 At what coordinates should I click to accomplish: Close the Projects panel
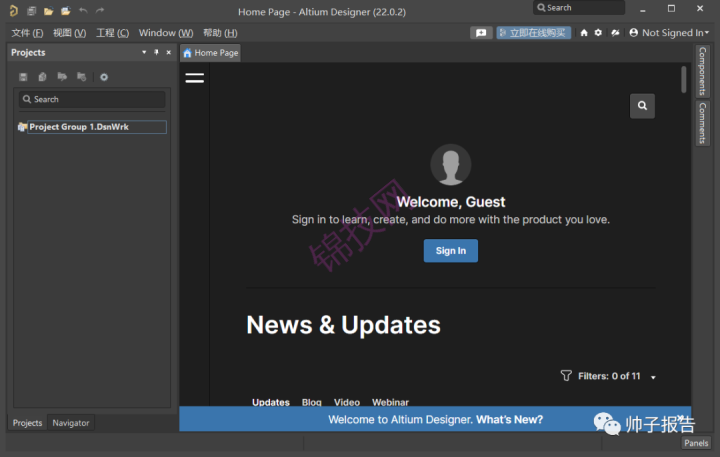point(169,52)
